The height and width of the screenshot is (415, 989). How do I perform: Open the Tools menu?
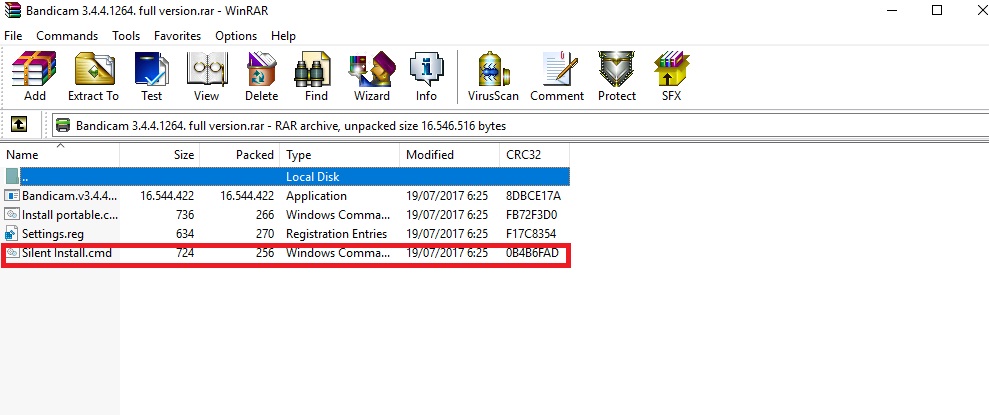point(126,36)
